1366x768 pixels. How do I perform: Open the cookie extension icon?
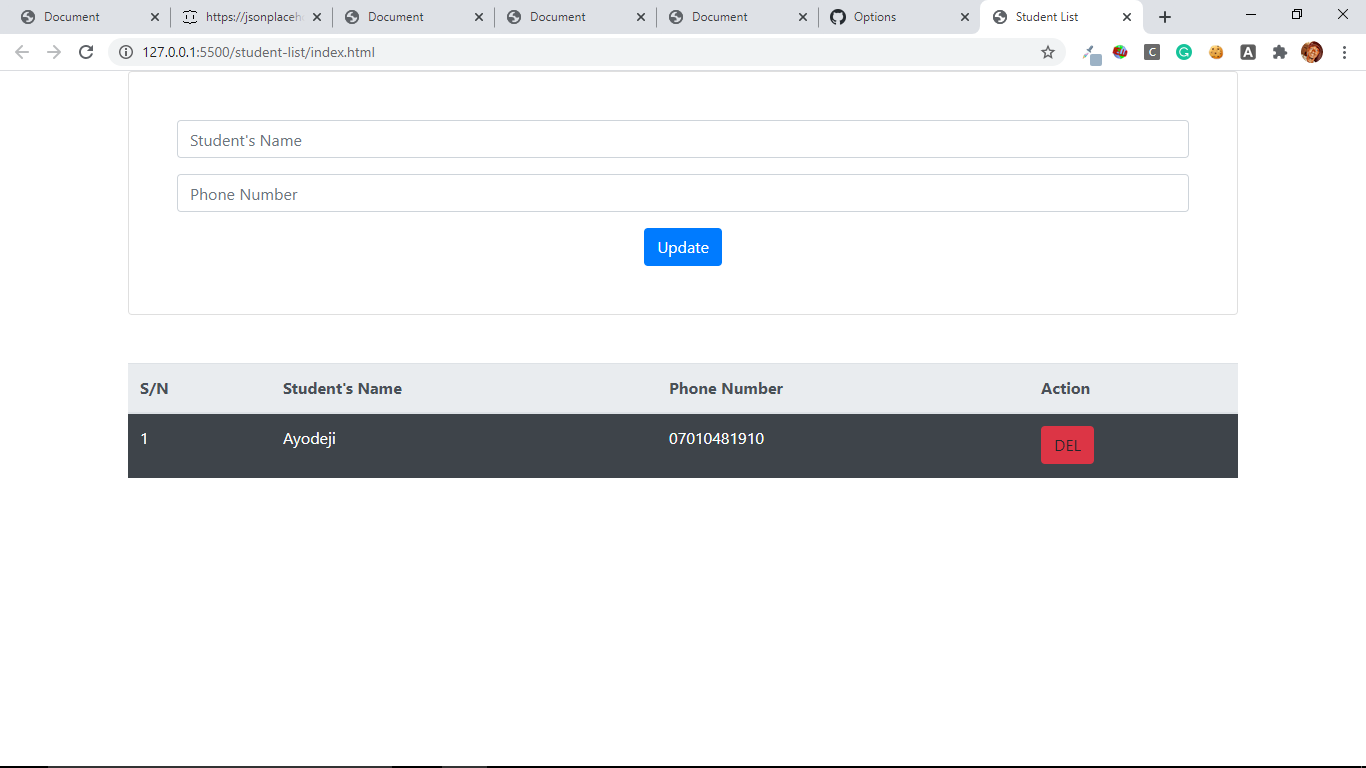[x=1216, y=52]
